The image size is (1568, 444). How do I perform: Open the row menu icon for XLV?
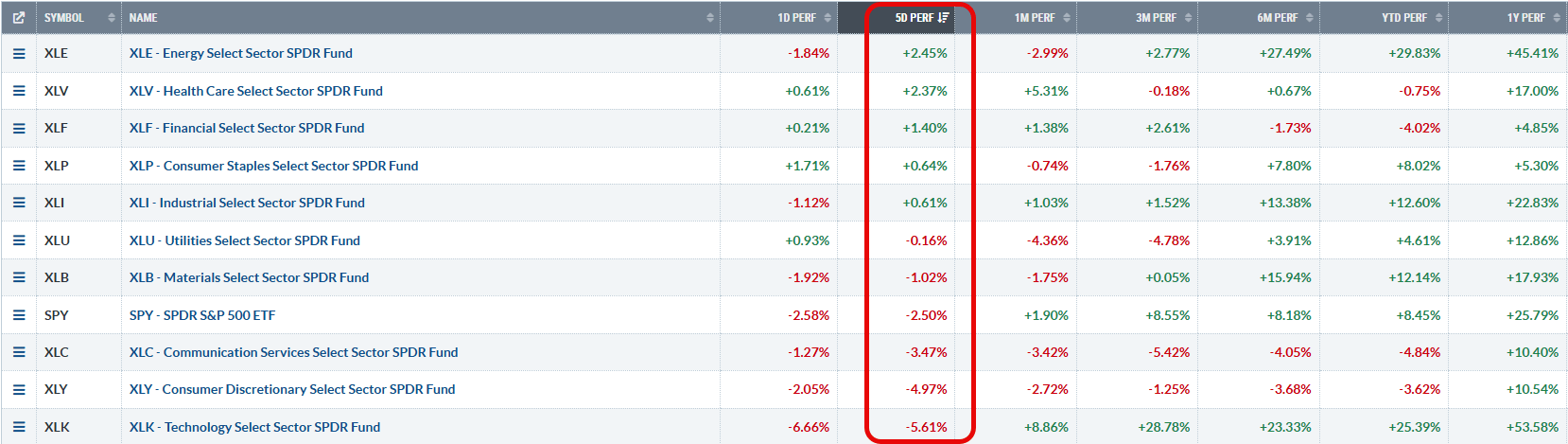(x=19, y=91)
